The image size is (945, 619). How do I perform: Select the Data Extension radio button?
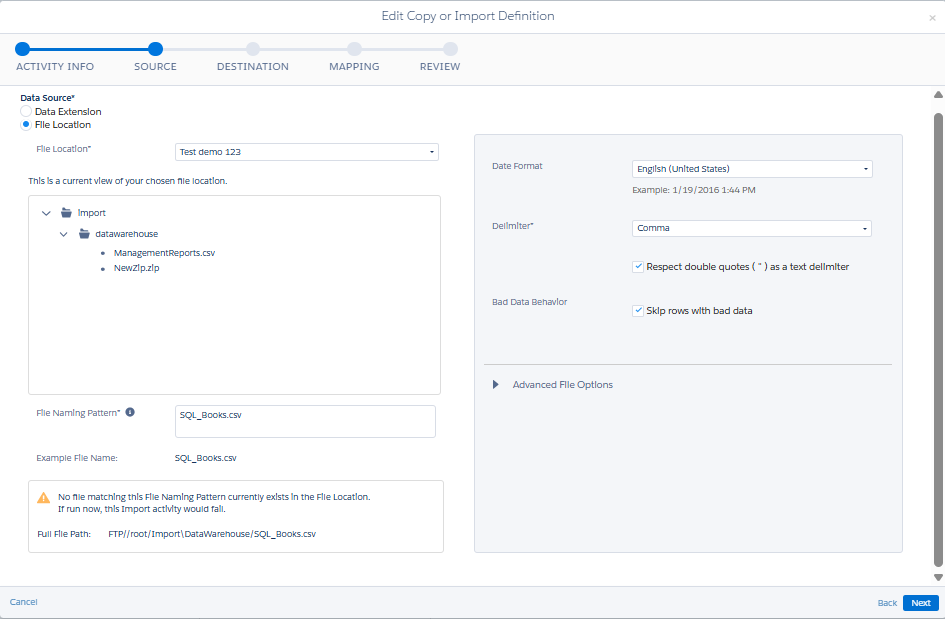coord(26,112)
